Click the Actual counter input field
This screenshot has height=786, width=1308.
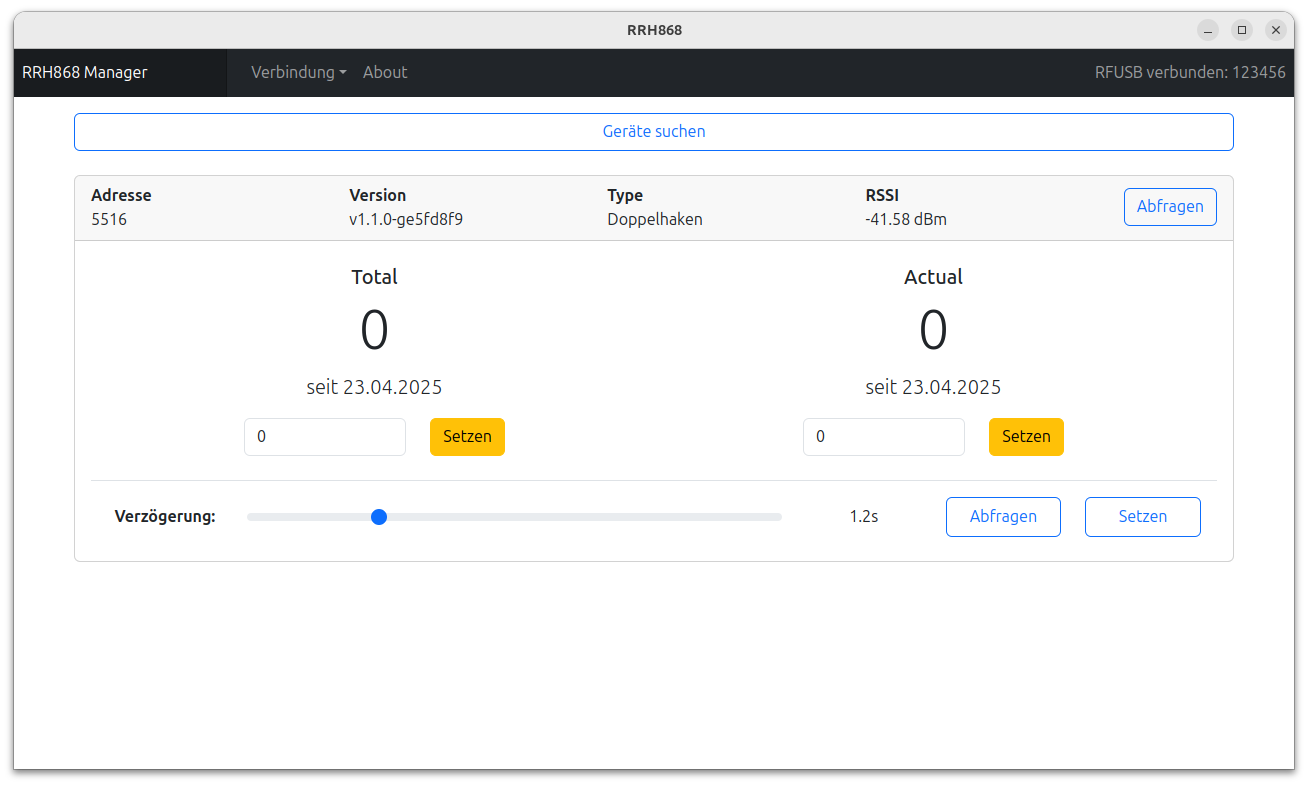point(884,437)
